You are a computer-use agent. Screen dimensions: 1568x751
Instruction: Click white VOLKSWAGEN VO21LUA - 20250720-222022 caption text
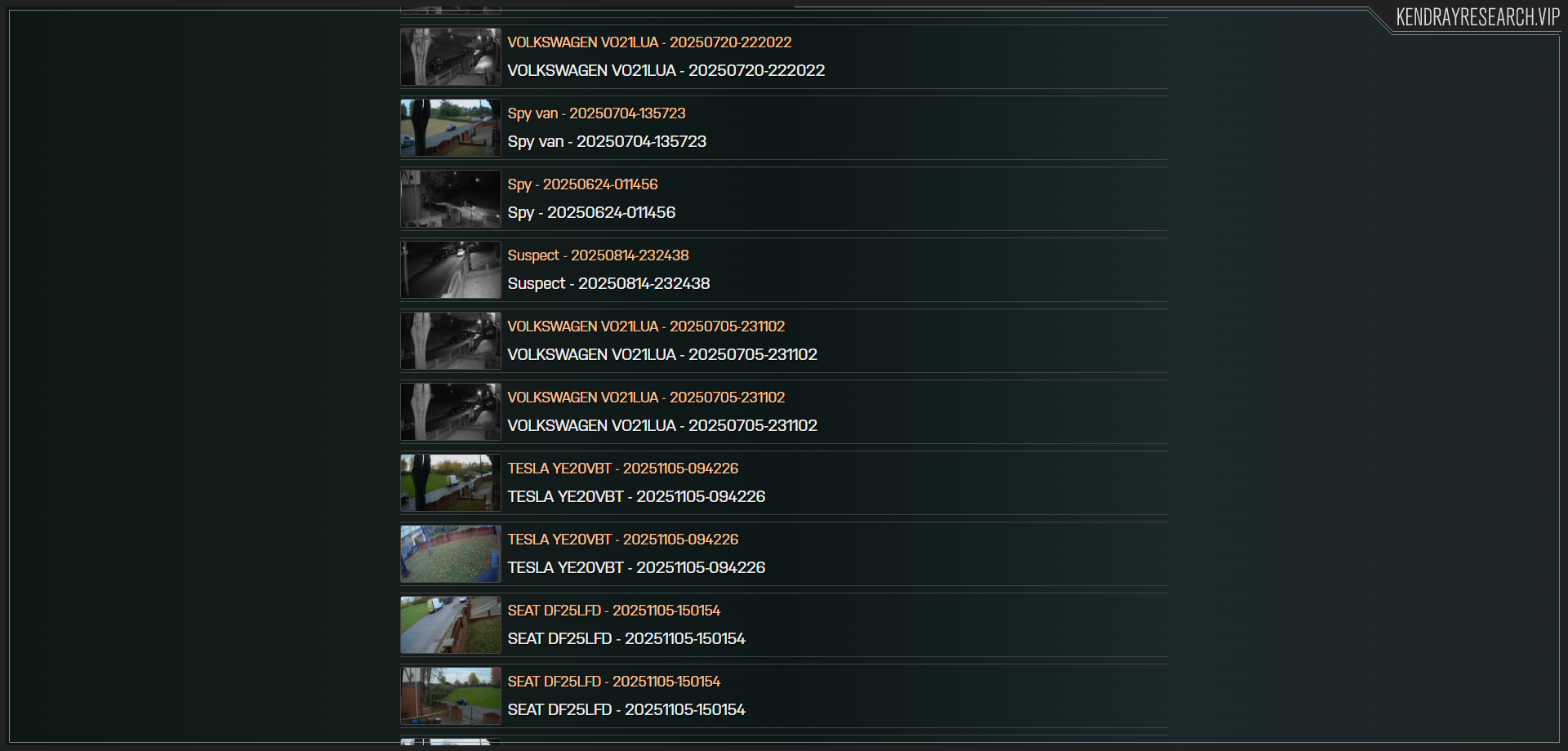pos(666,71)
